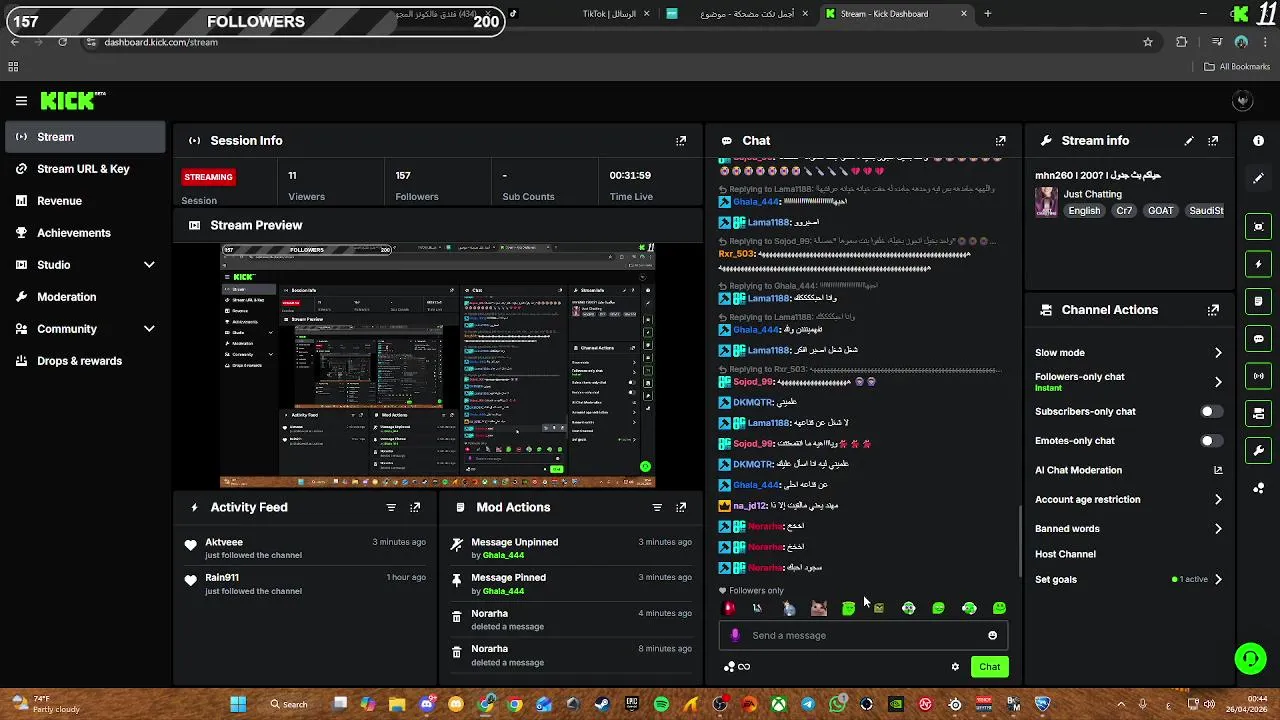This screenshot has width=1280, height=720.
Task: Pop out the Activity Feed panel
Action: [x=415, y=507]
